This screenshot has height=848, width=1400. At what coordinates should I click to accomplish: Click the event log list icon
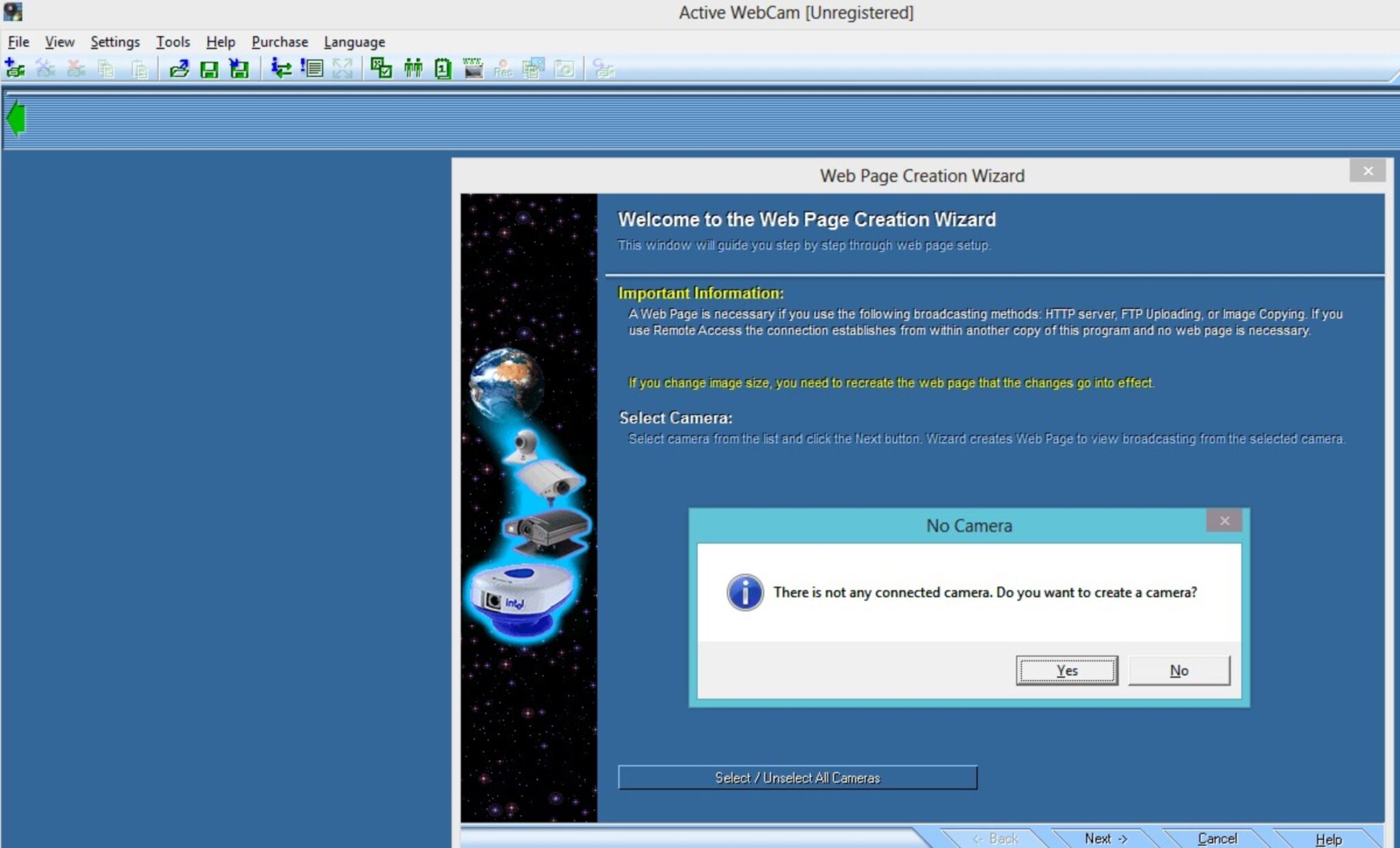(x=312, y=68)
